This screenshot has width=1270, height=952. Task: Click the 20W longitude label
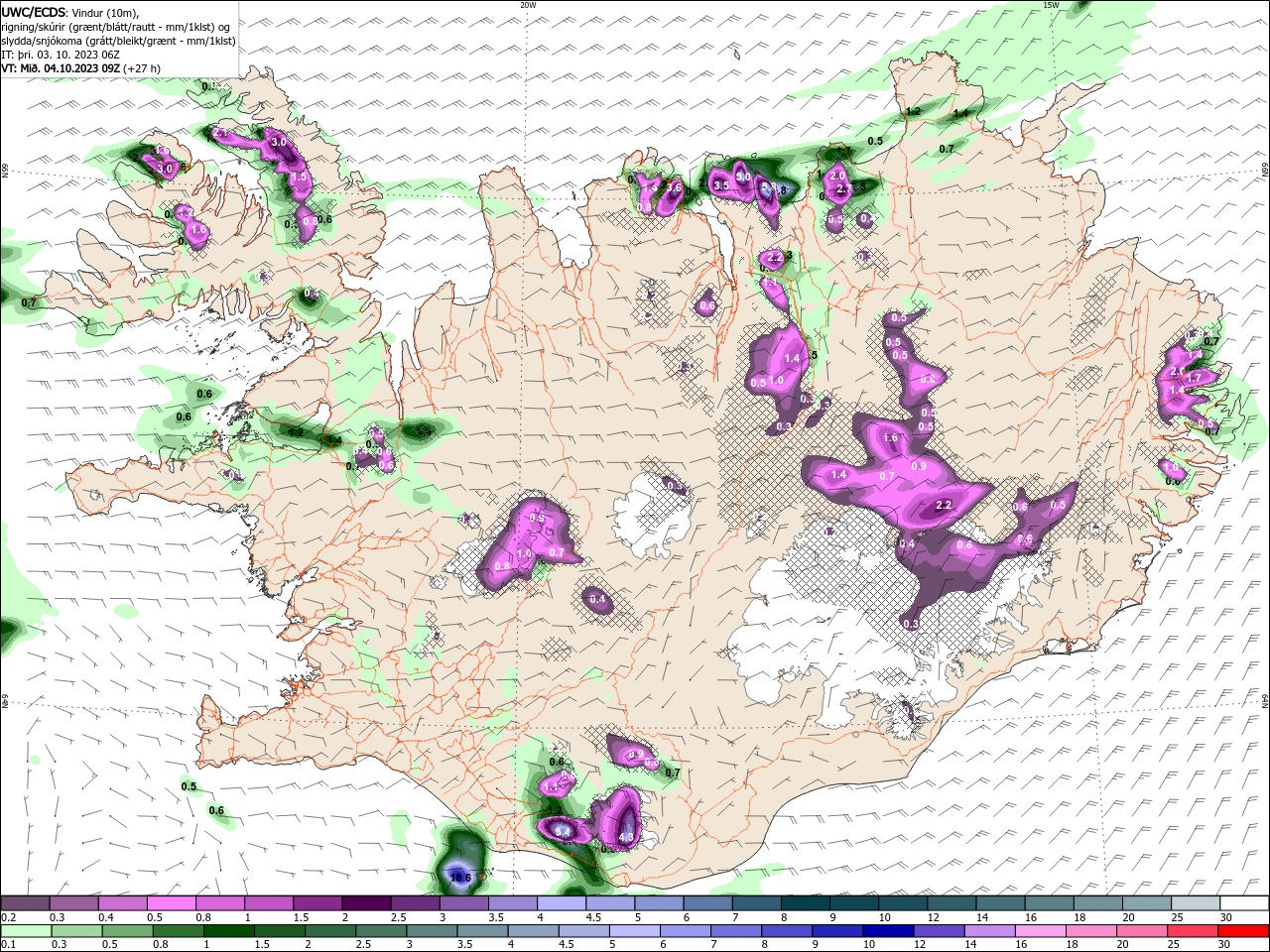click(x=528, y=5)
